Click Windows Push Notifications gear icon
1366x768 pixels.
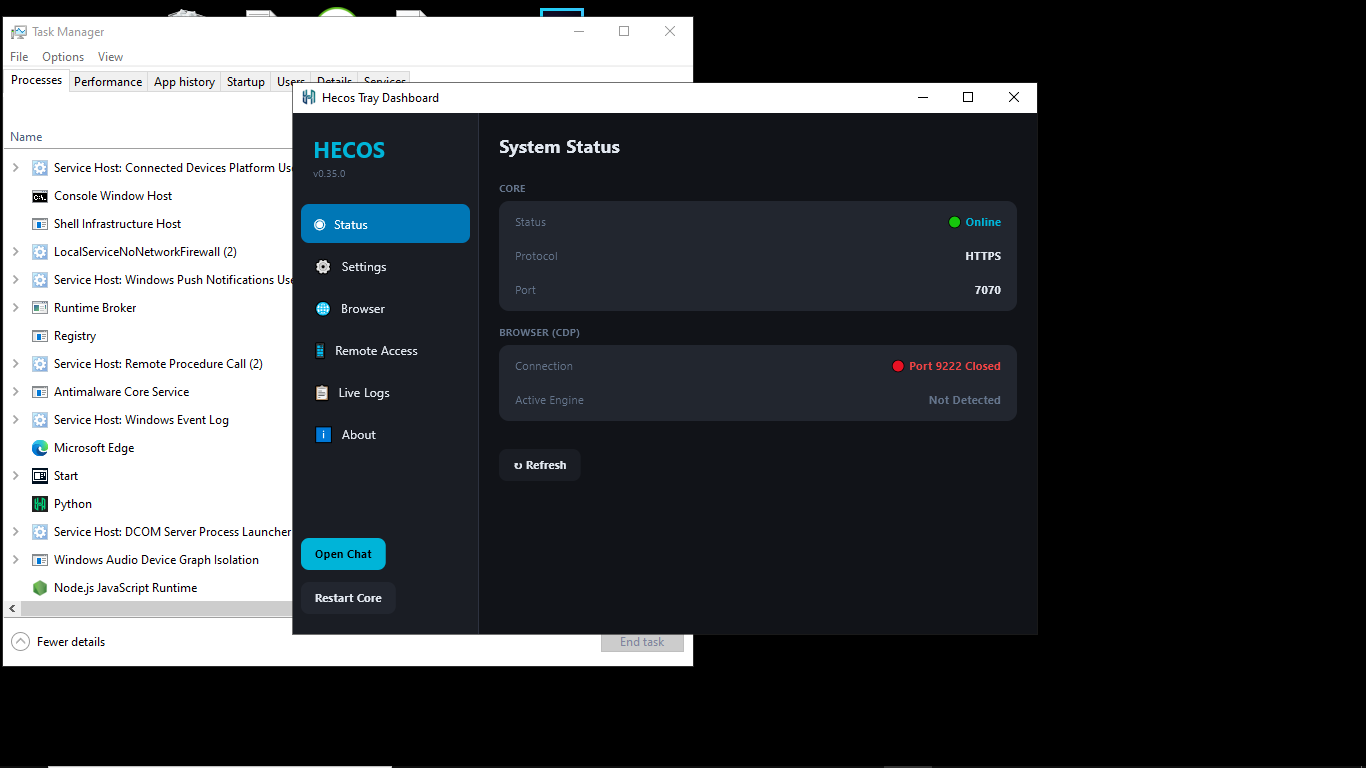(40, 280)
